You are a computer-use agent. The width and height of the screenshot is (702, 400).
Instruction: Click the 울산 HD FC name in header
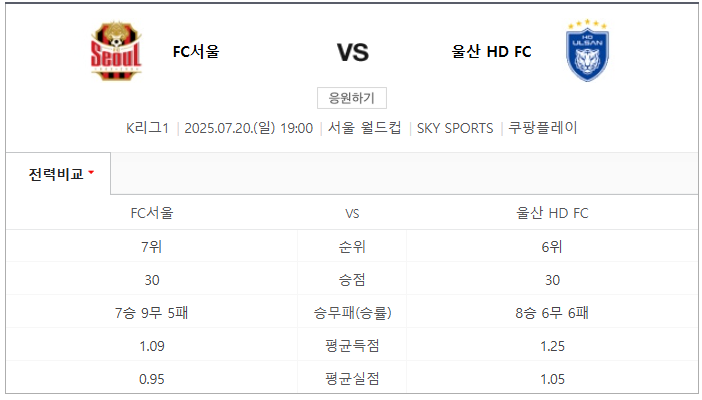tap(491, 52)
